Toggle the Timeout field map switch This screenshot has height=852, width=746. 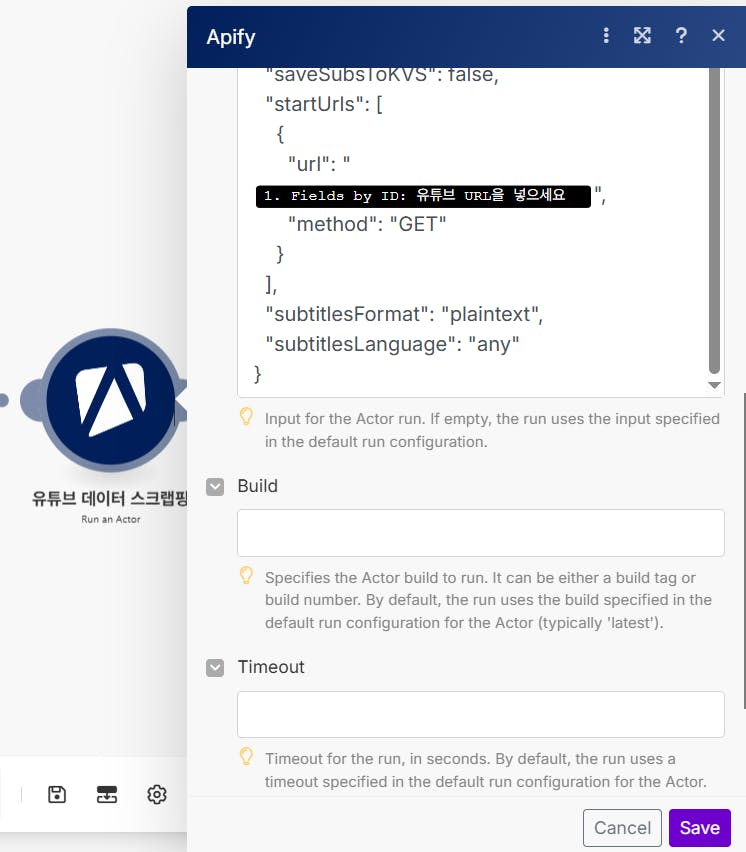point(215,668)
